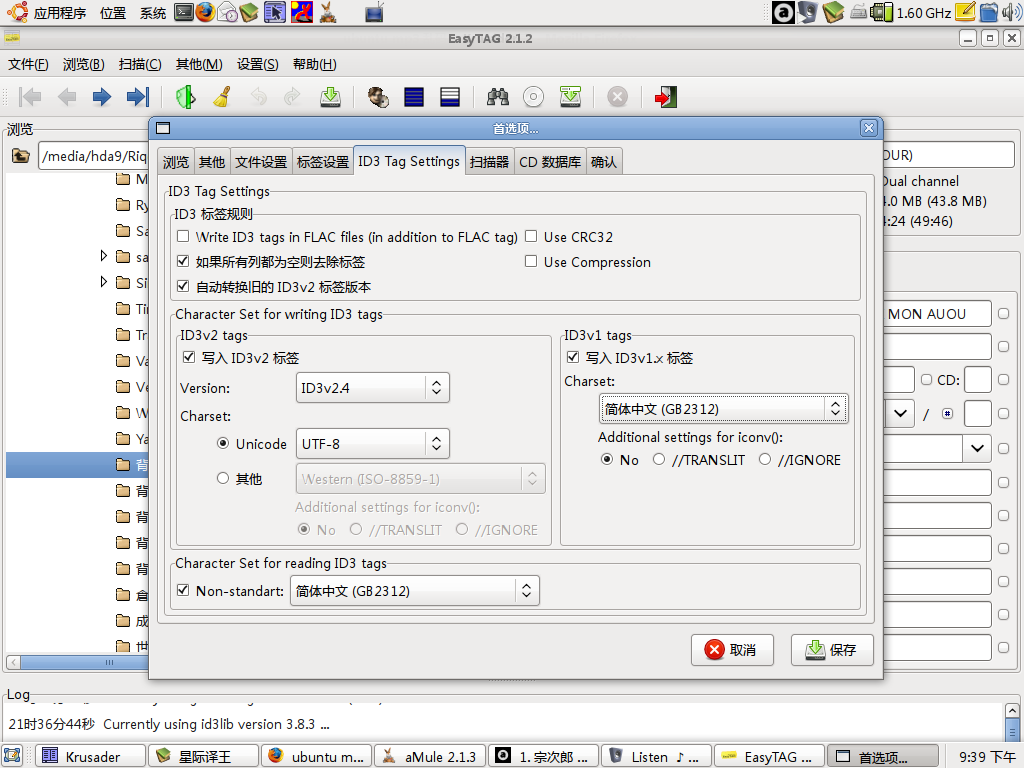Click the broom clear-fields icon

222,97
